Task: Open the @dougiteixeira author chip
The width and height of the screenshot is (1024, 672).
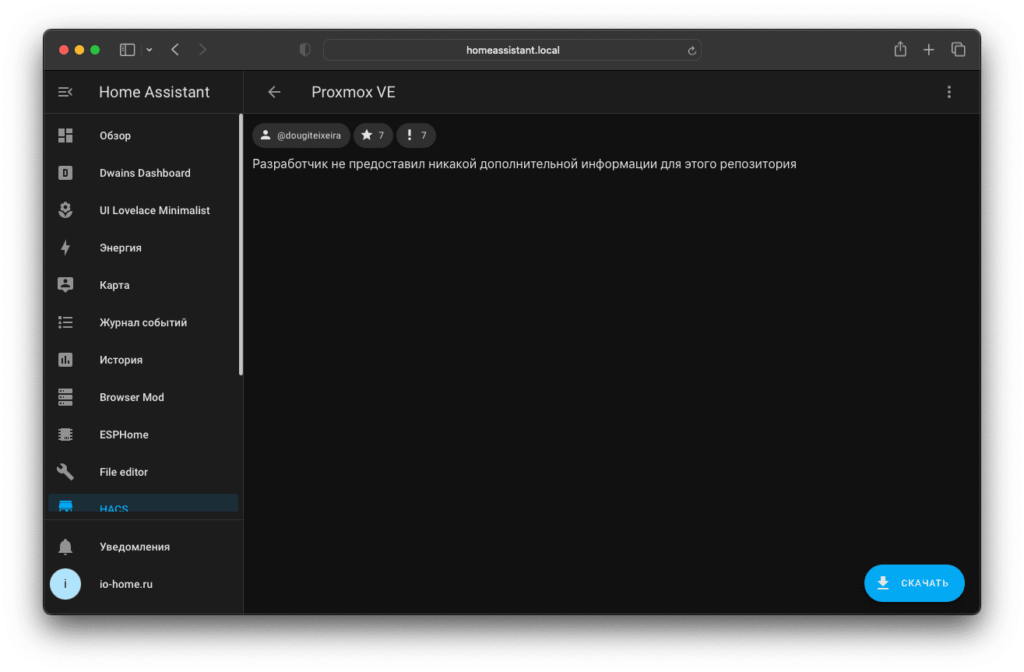Action: click(301, 135)
